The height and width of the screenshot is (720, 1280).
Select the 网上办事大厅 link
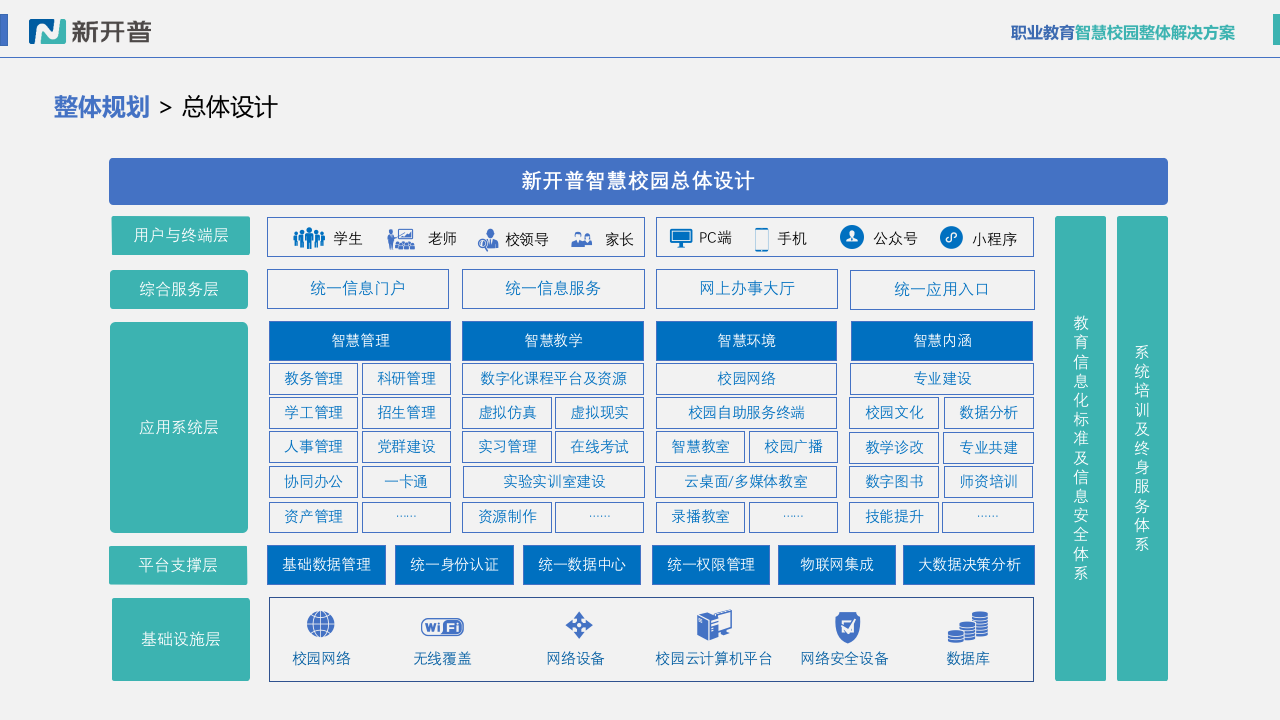(746, 289)
